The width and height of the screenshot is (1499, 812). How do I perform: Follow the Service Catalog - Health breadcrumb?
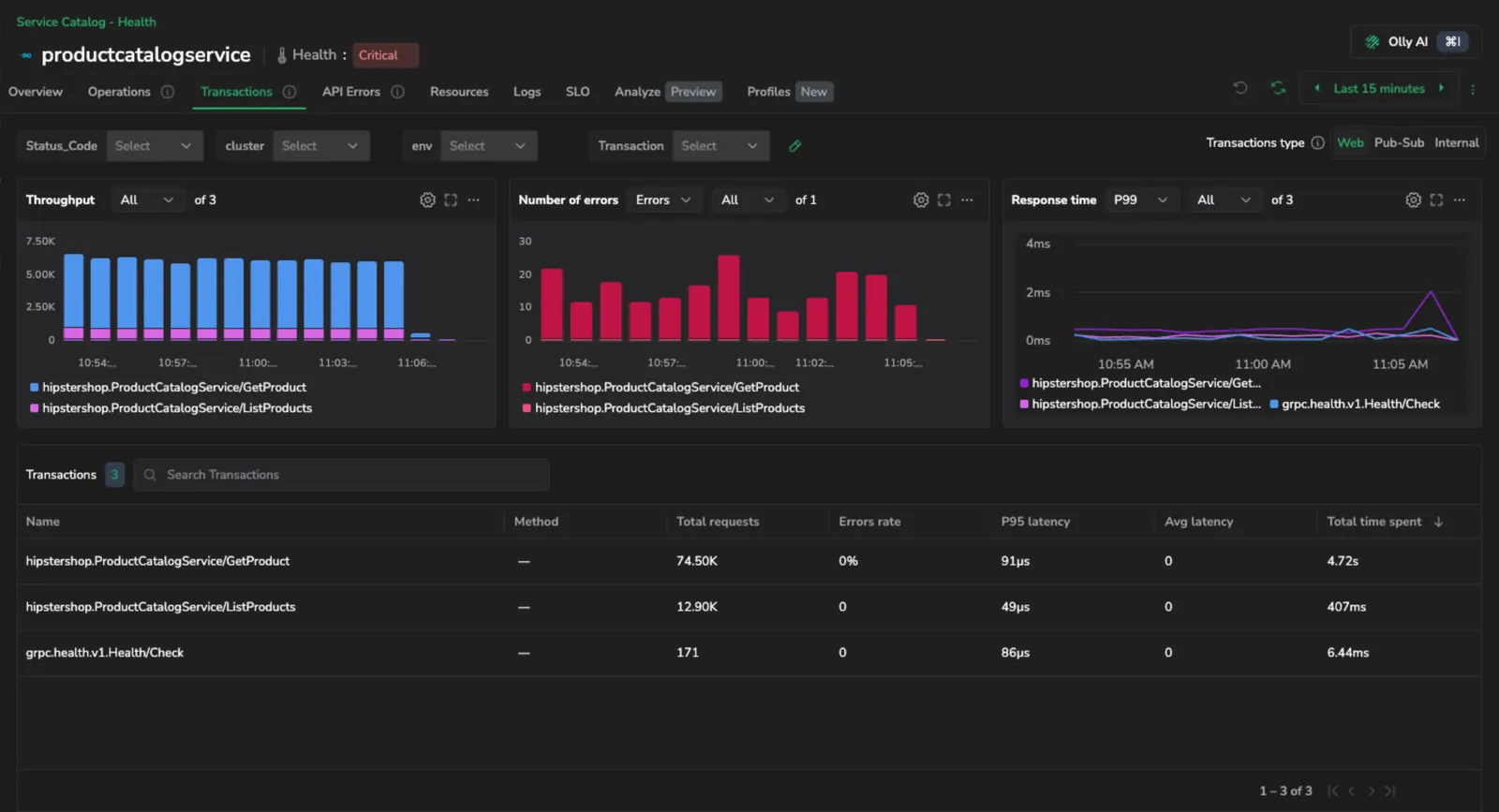86,22
